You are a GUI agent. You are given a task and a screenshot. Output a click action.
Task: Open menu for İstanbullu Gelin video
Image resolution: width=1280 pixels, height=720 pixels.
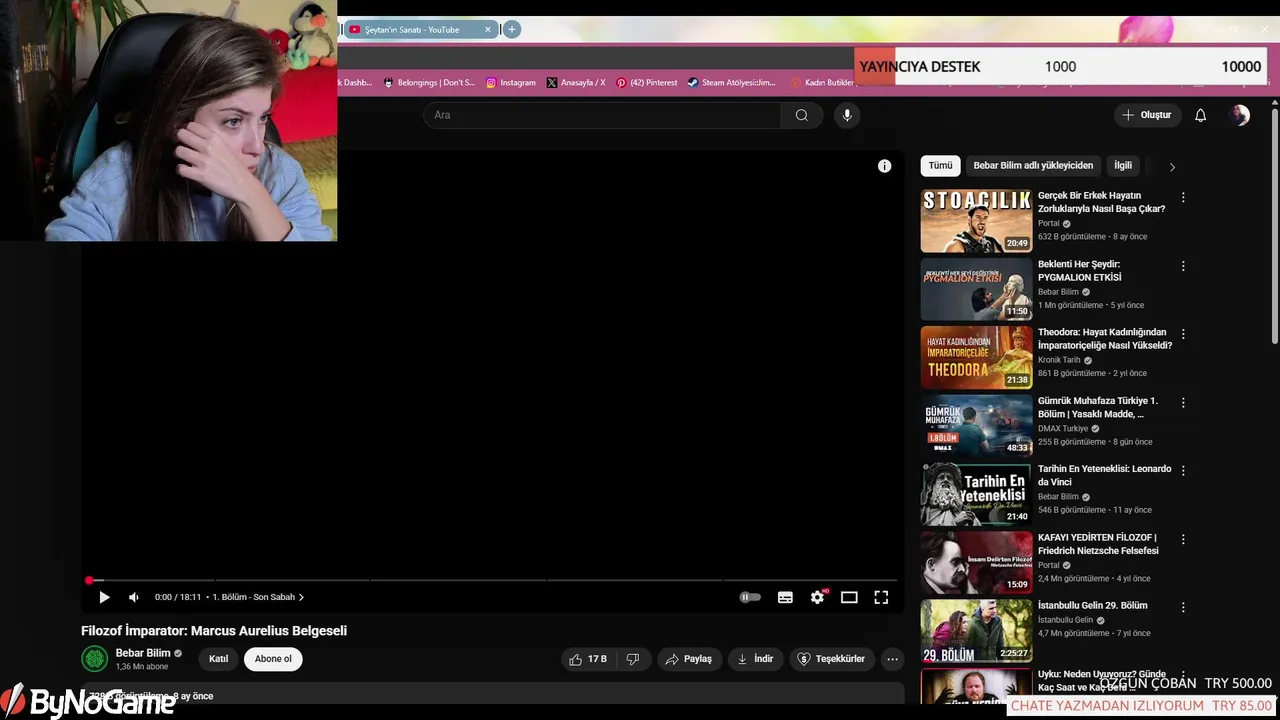1183,607
